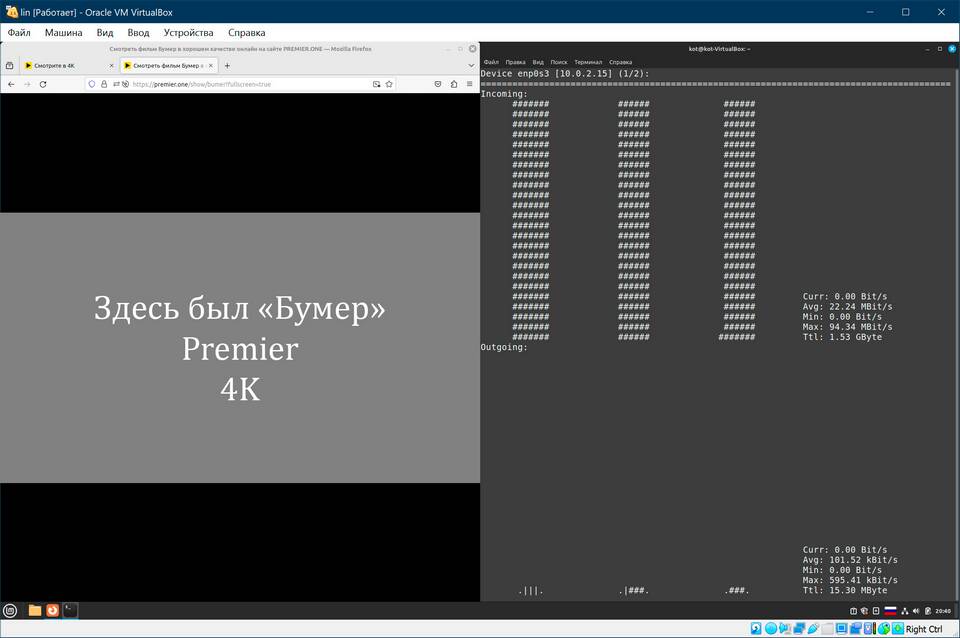Open the file manager from guest panel
Image resolution: width=960 pixels, height=638 pixels.
click(35, 610)
